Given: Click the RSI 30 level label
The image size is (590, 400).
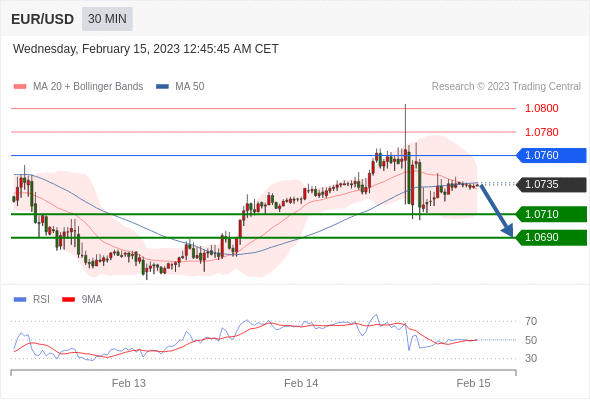Looking at the screenshot, I should [x=531, y=358].
